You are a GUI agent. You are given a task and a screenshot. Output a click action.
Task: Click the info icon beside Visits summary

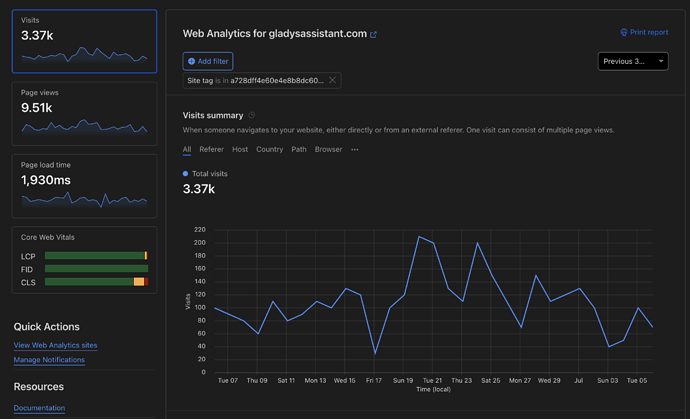252,116
